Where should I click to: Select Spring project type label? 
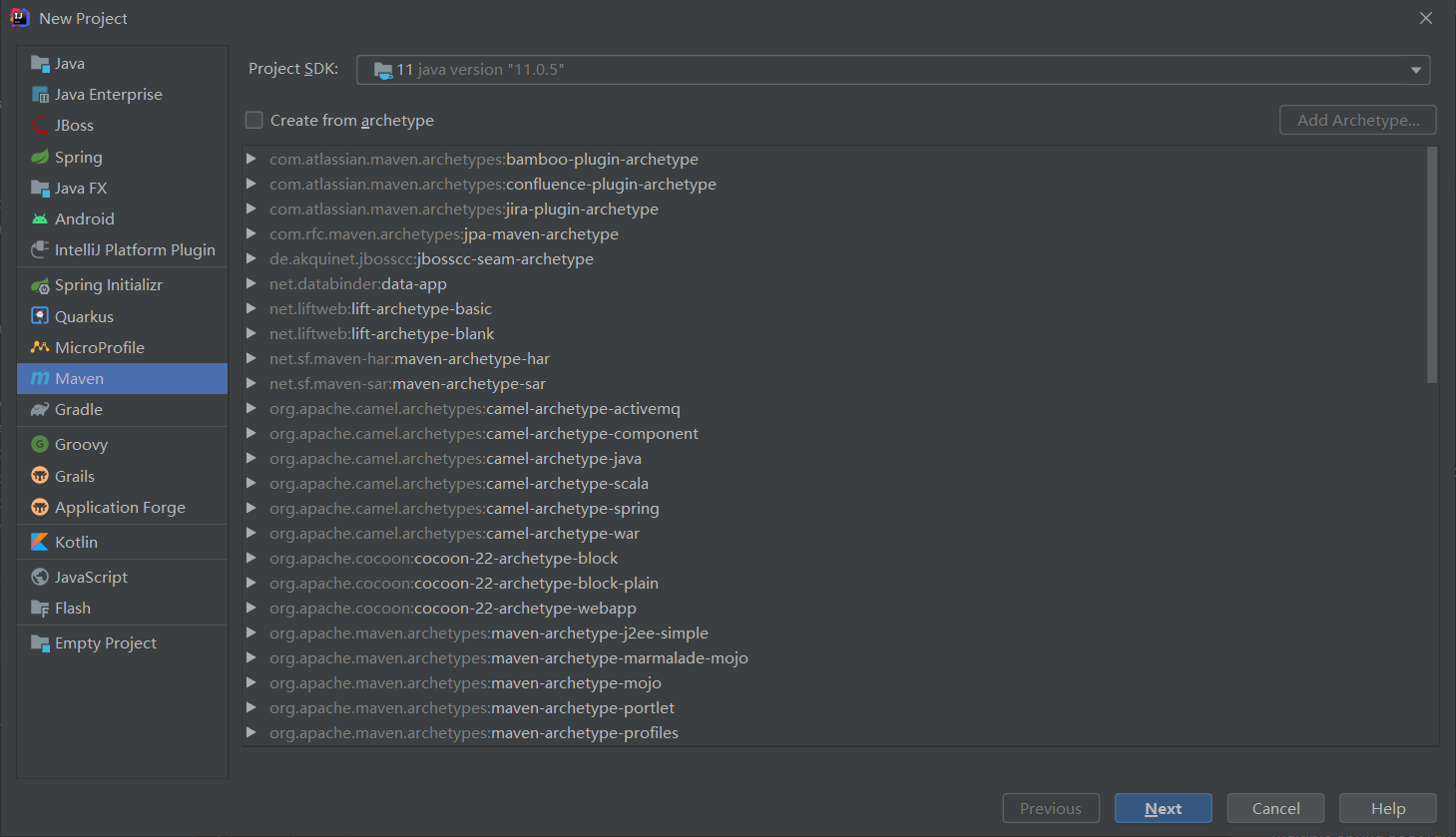pyautogui.click(x=79, y=157)
